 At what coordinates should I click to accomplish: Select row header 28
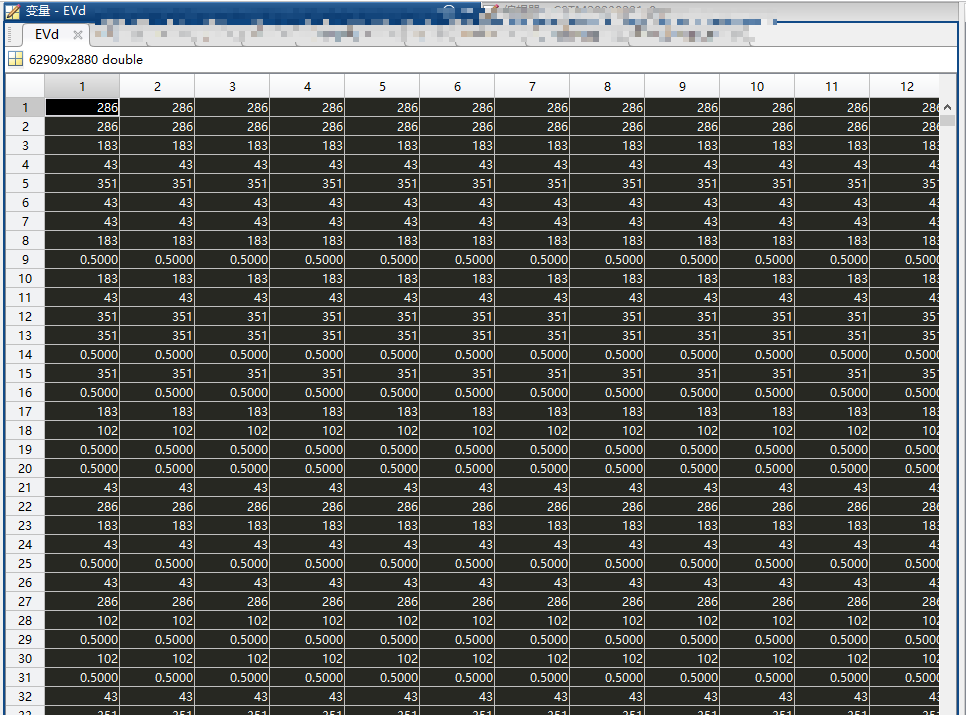point(25,620)
